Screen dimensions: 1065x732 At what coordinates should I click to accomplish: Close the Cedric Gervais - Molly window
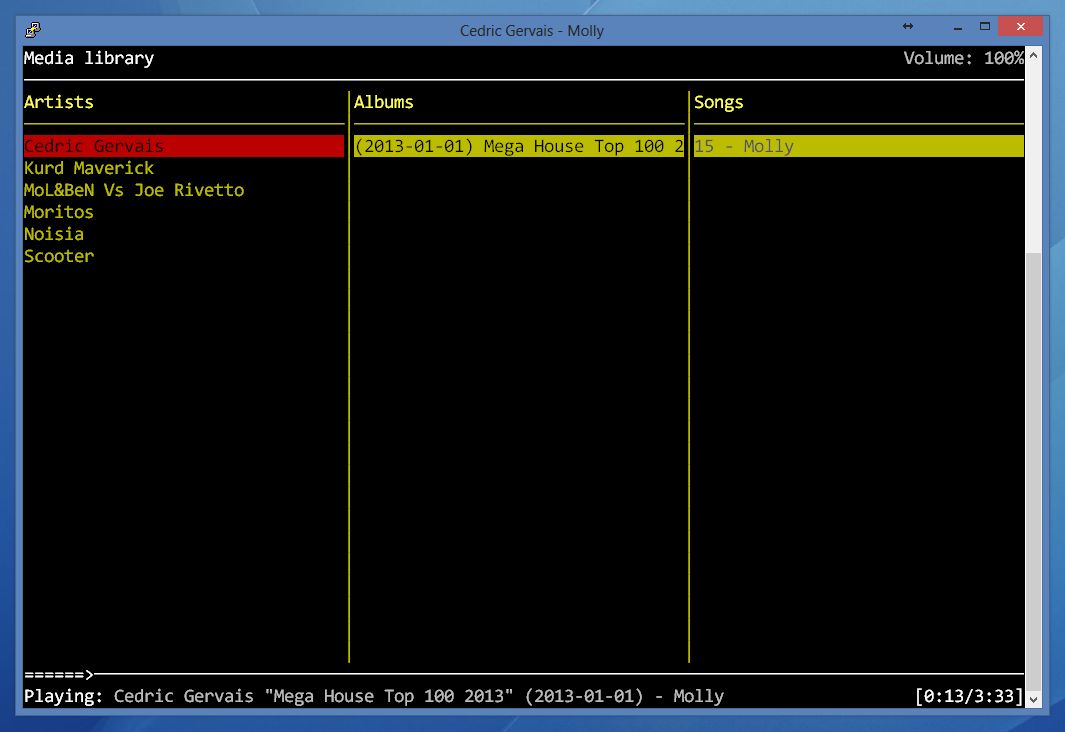tap(1021, 26)
